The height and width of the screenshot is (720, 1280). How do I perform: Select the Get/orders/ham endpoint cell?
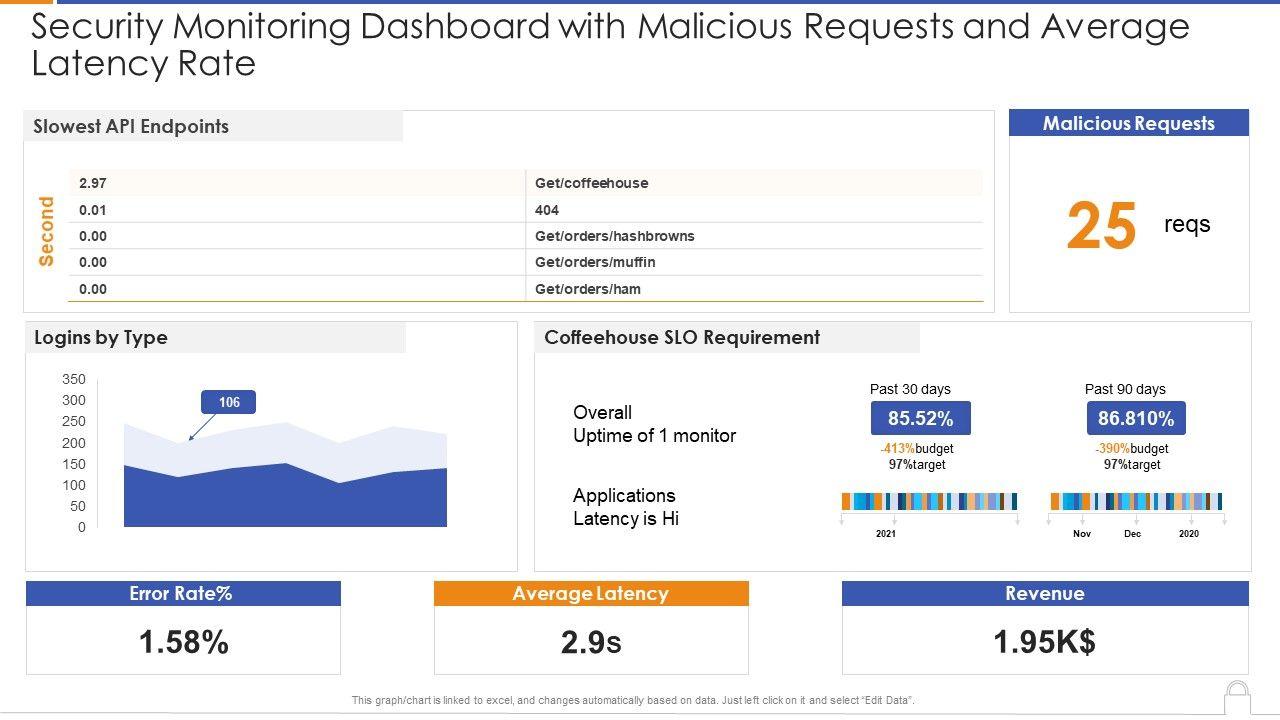754,289
